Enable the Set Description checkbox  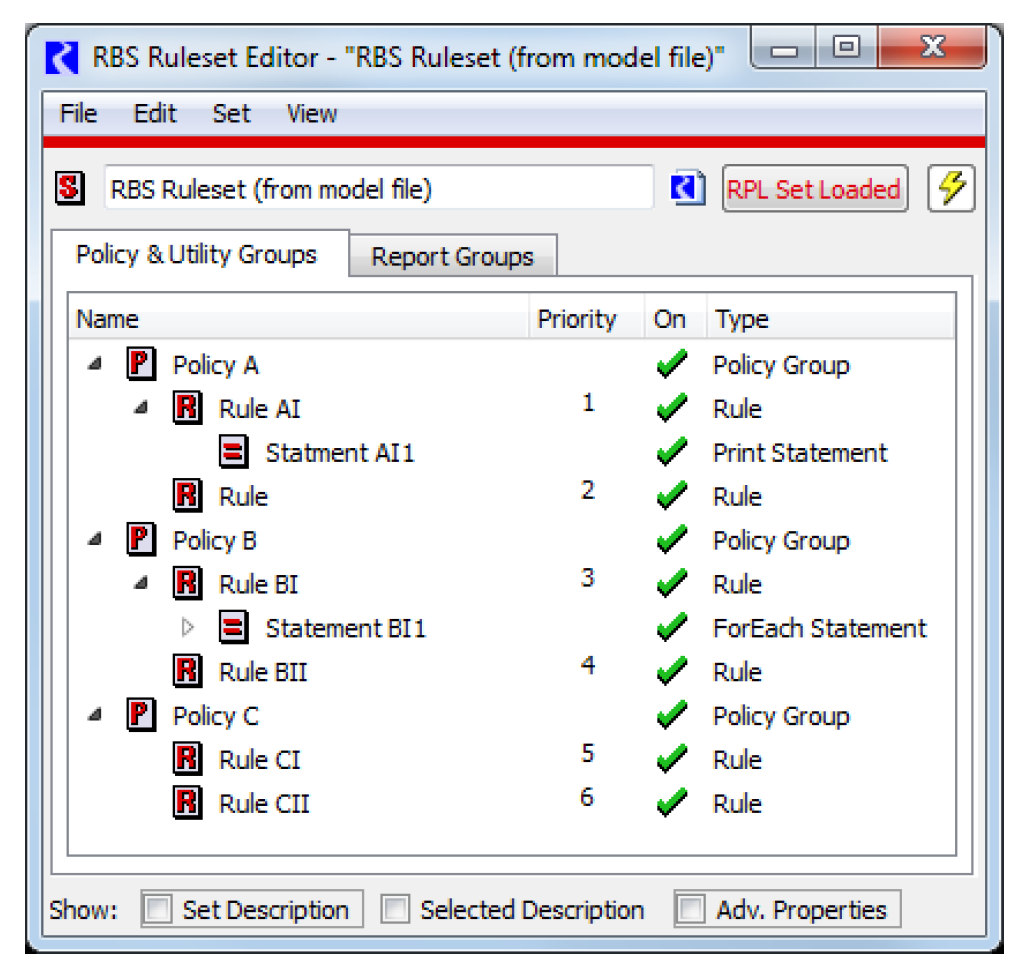tap(158, 910)
